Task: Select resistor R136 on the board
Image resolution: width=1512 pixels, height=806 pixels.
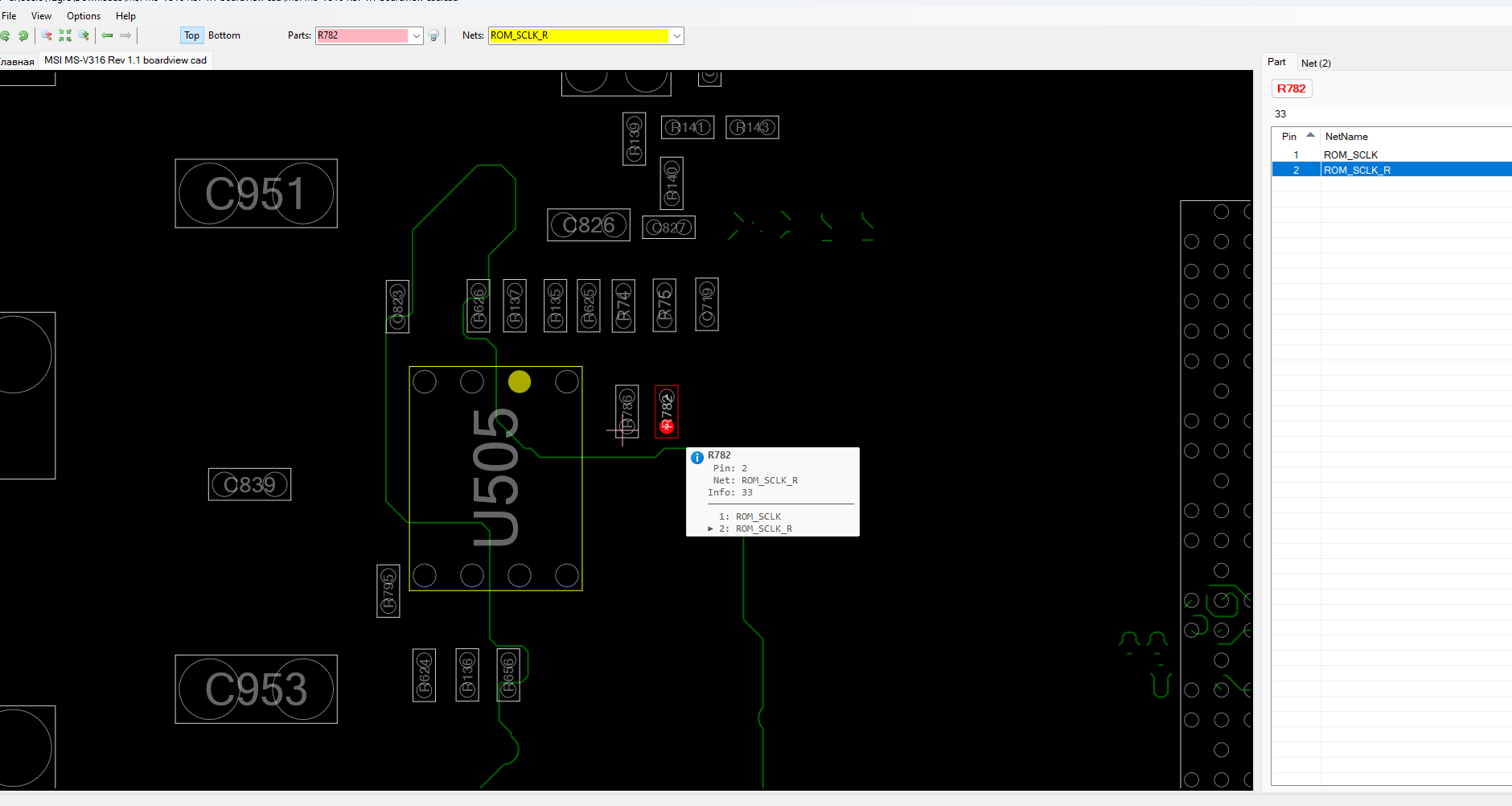Action: 467,675
